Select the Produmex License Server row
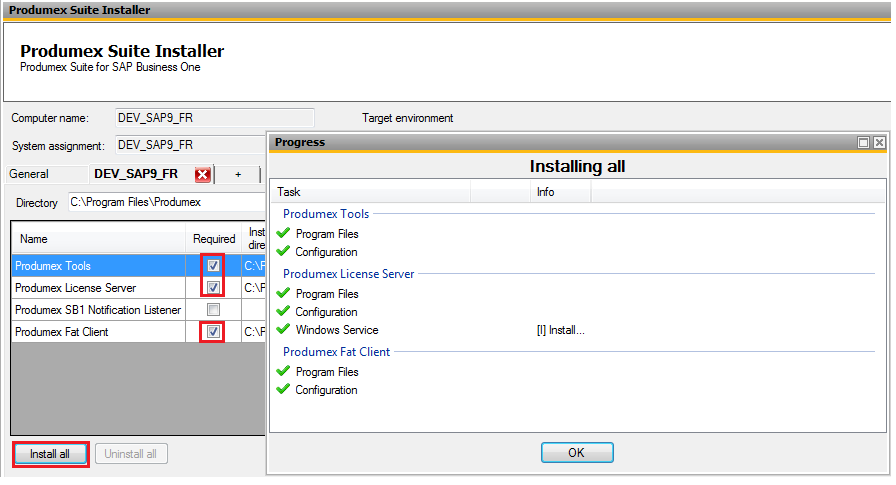This screenshot has width=896, height=485. click(138, 288)
